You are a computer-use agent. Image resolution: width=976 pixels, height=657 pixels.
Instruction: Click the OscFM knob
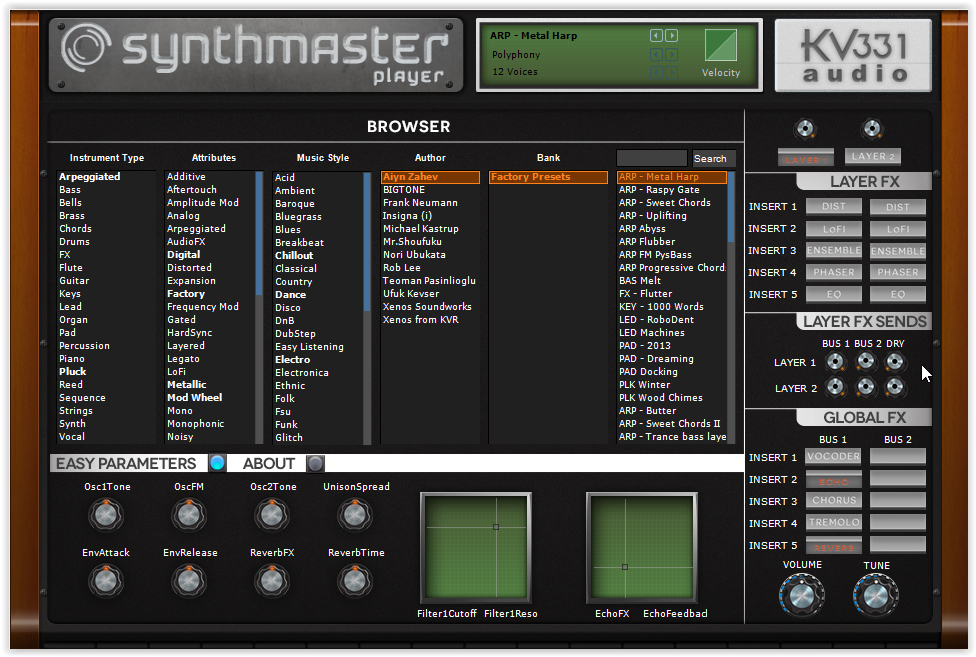[x=189, y=515]
